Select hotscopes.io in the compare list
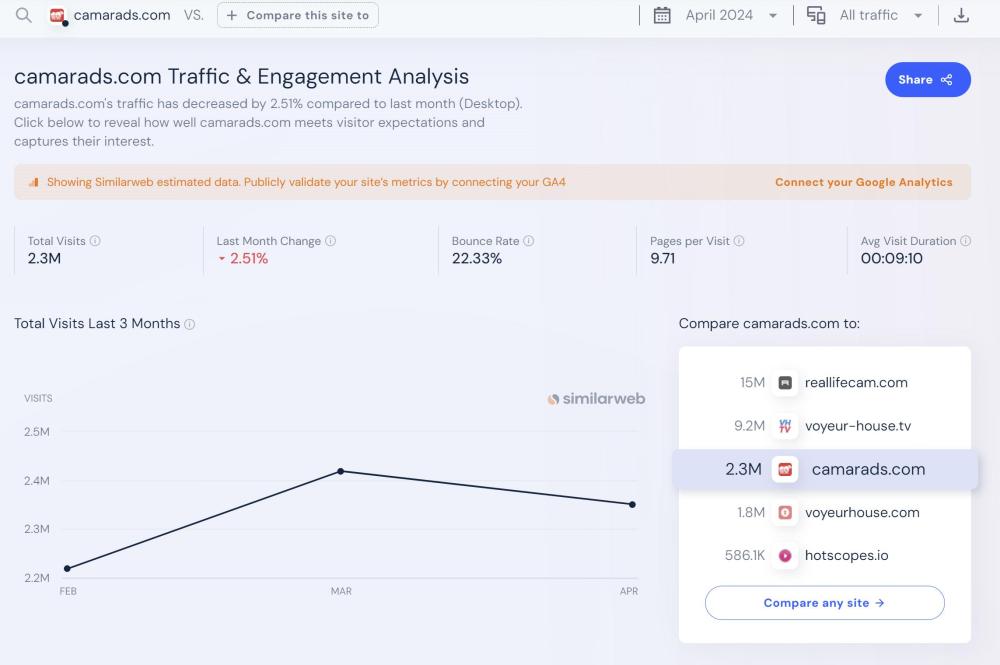 click(846, 555)
